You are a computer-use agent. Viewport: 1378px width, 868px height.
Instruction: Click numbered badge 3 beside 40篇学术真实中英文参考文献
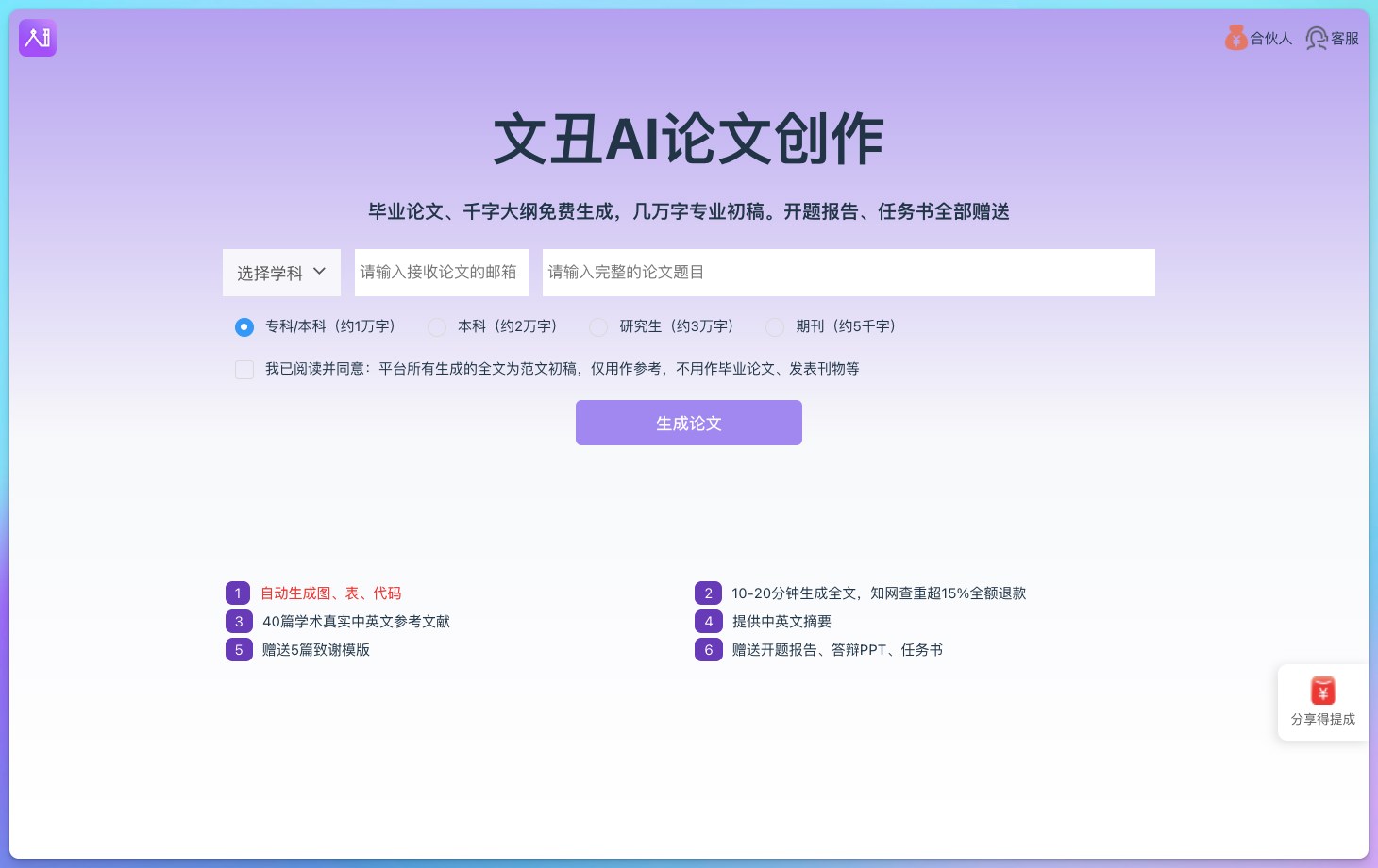238,621
